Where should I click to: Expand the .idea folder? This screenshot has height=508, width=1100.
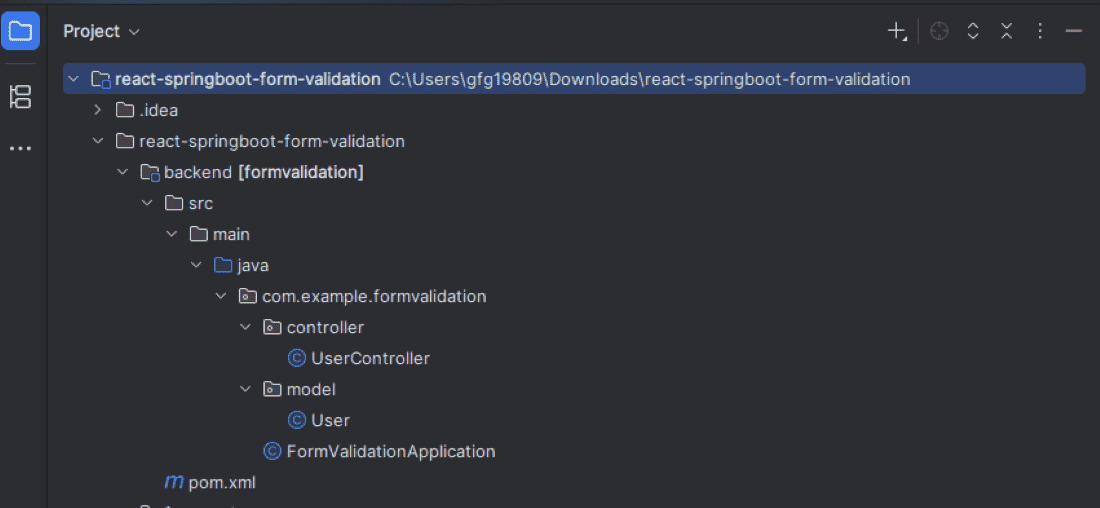(98, 110)
